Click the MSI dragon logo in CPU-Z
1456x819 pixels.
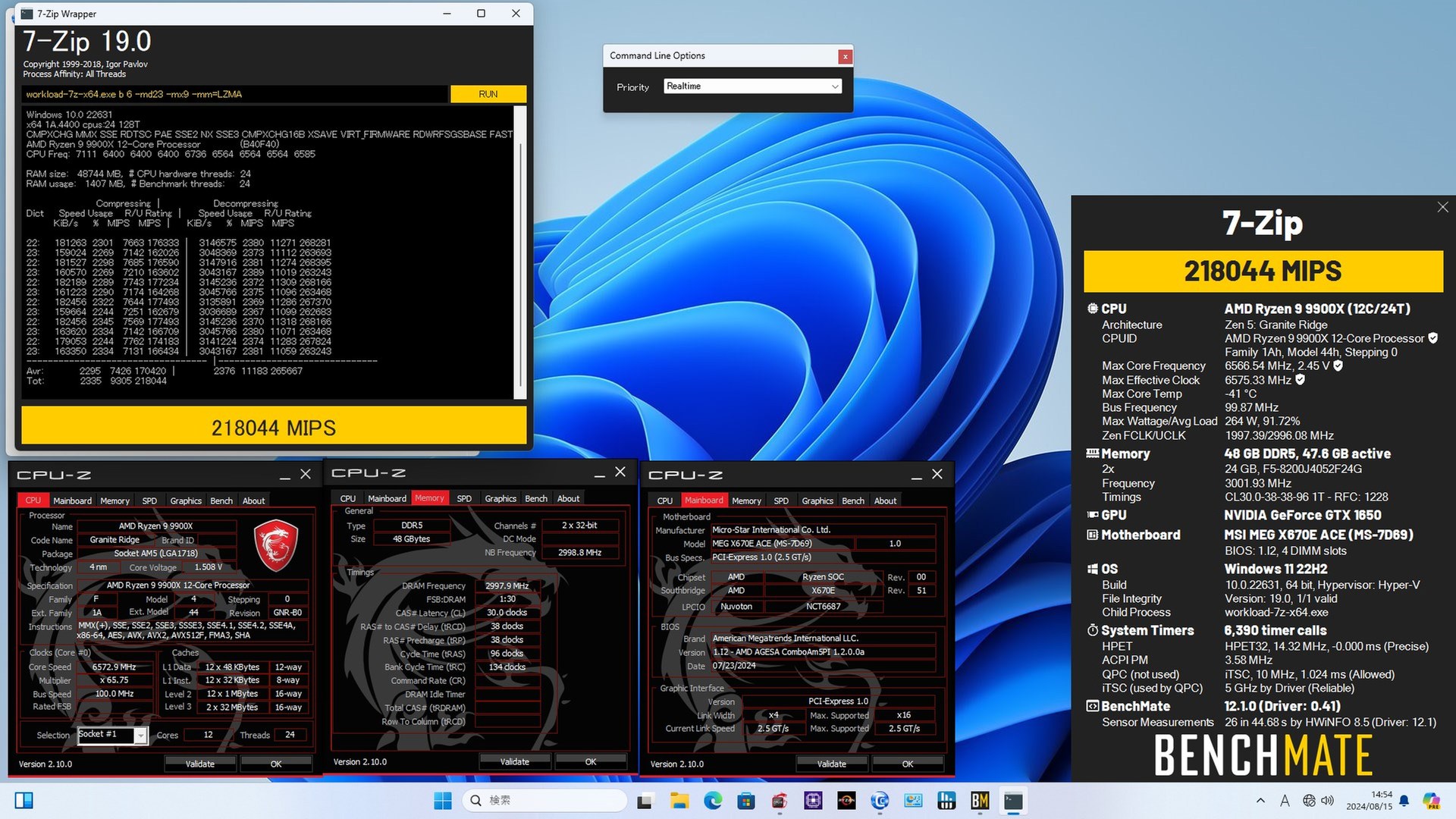point(275,545)
